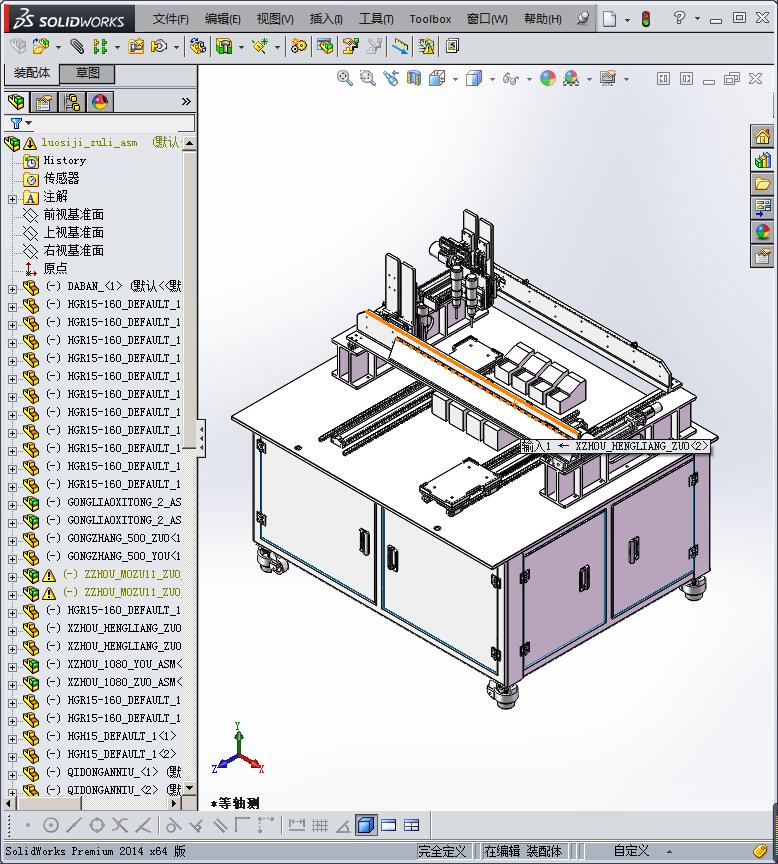This screenshot has height=864, width=778.
Task: Click the SolidWorks Resources home icon
Action: click(x=763, y=136)
